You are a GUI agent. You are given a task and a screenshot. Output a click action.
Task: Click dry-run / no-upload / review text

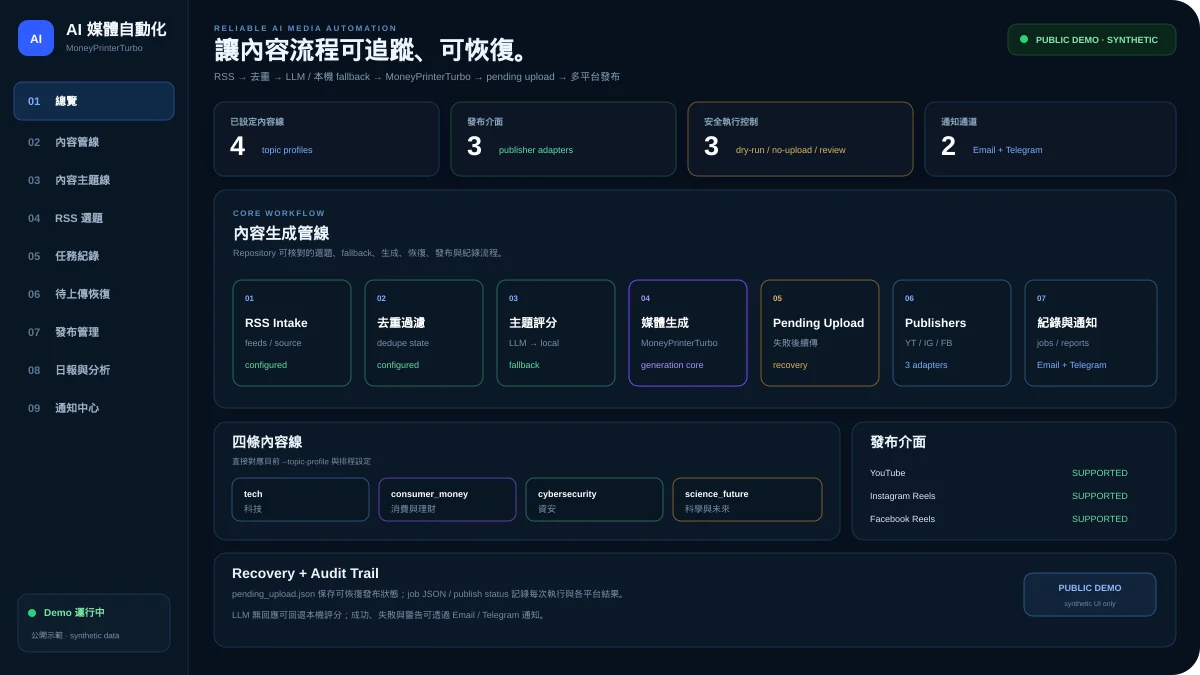point(790,150)
